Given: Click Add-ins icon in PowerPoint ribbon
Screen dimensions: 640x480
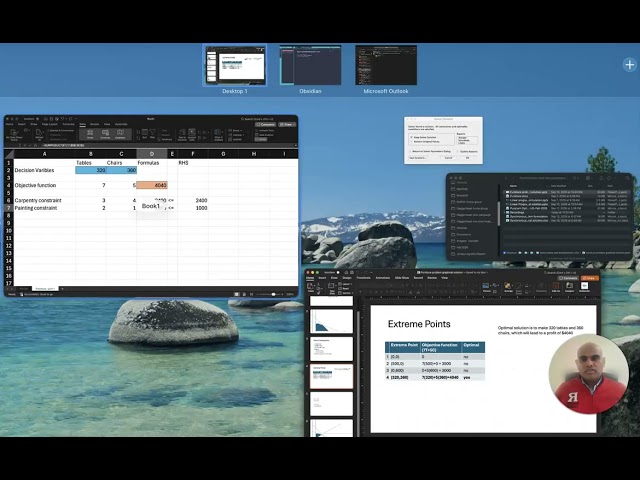Looking at the screenshot, I should click(556, 287).
